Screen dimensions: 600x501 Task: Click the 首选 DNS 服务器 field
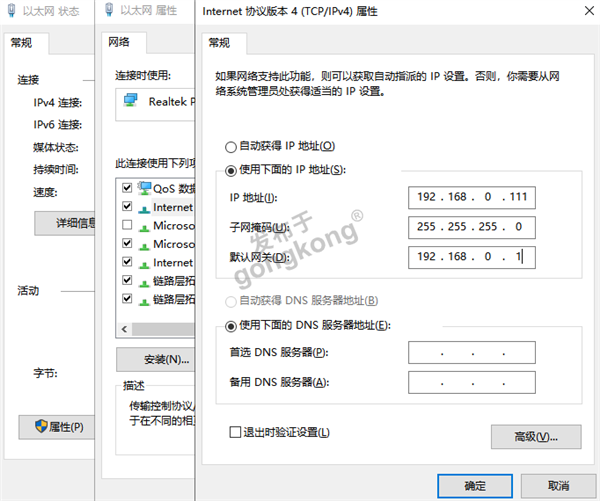pos(472,352)
